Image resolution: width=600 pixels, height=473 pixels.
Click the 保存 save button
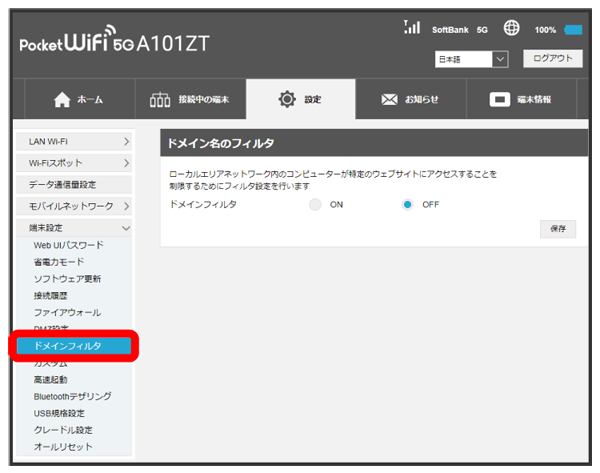[x=557, y=229]
